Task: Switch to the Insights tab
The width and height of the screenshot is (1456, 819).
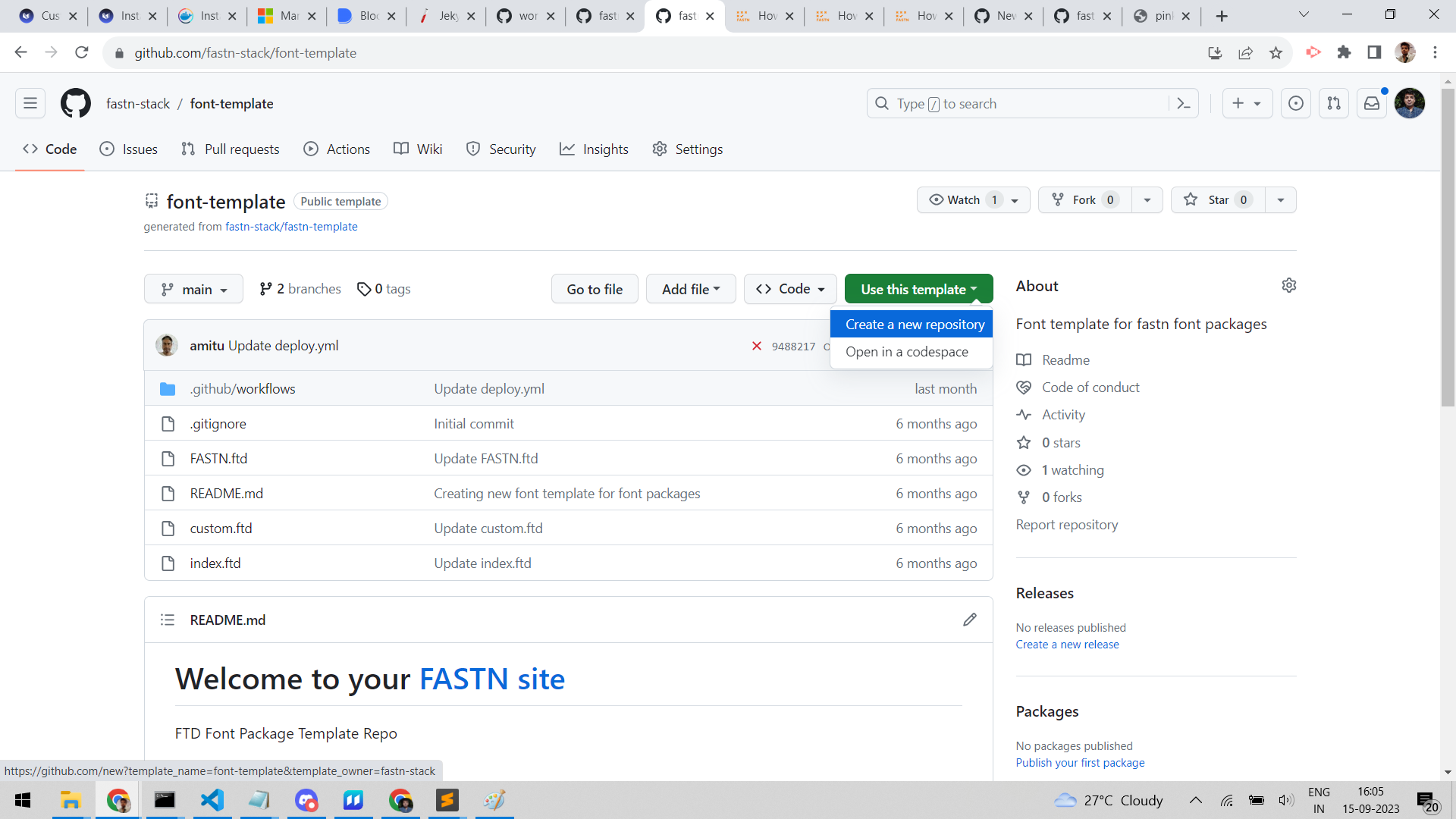Action: 594,149
